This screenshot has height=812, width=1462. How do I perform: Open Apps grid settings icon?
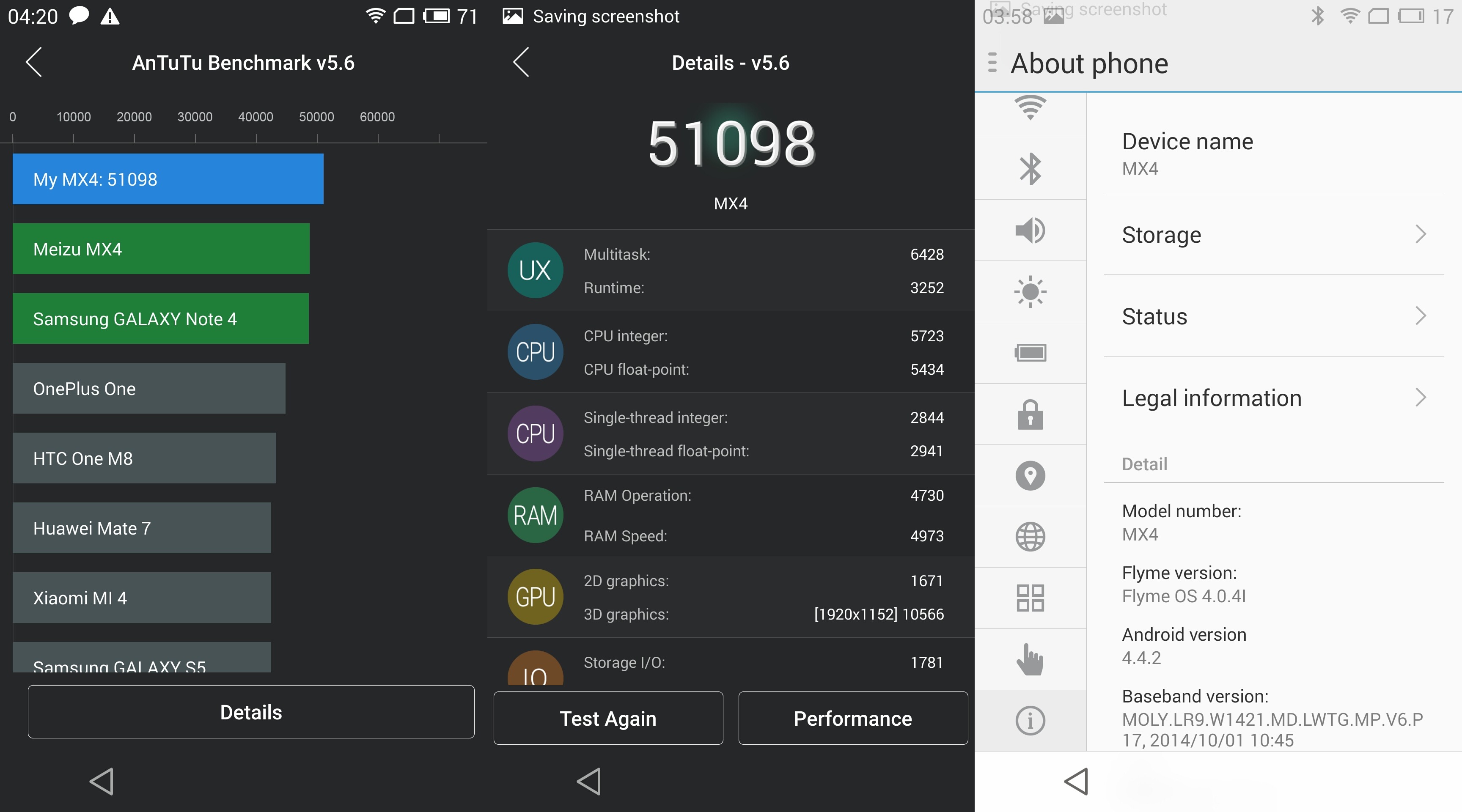(1030, 598)
